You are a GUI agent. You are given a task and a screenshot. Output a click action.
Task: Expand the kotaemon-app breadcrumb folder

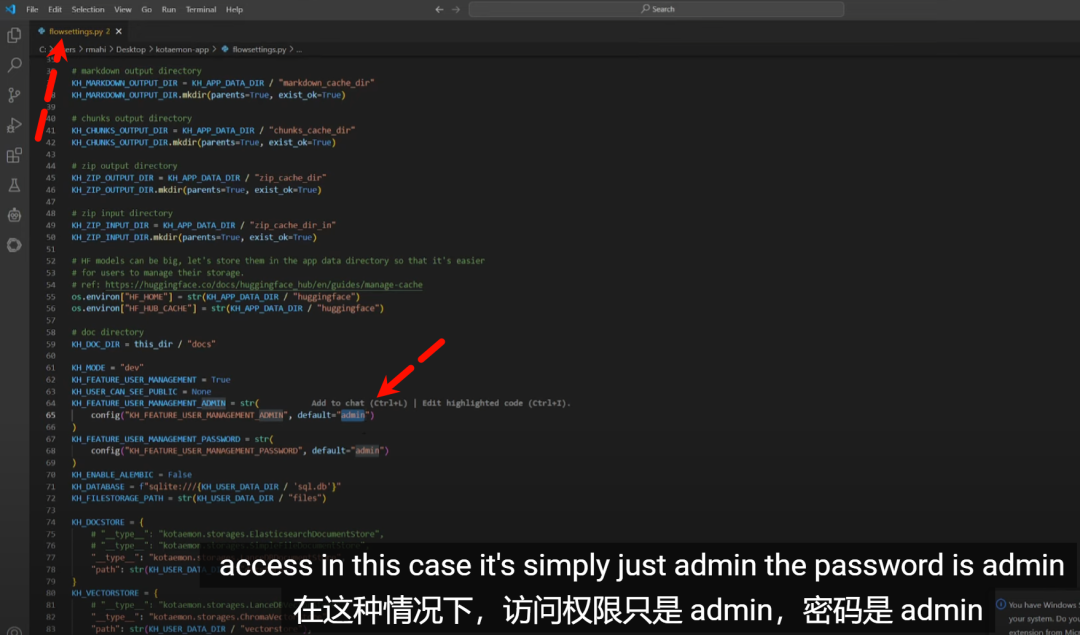pos(181,49)
